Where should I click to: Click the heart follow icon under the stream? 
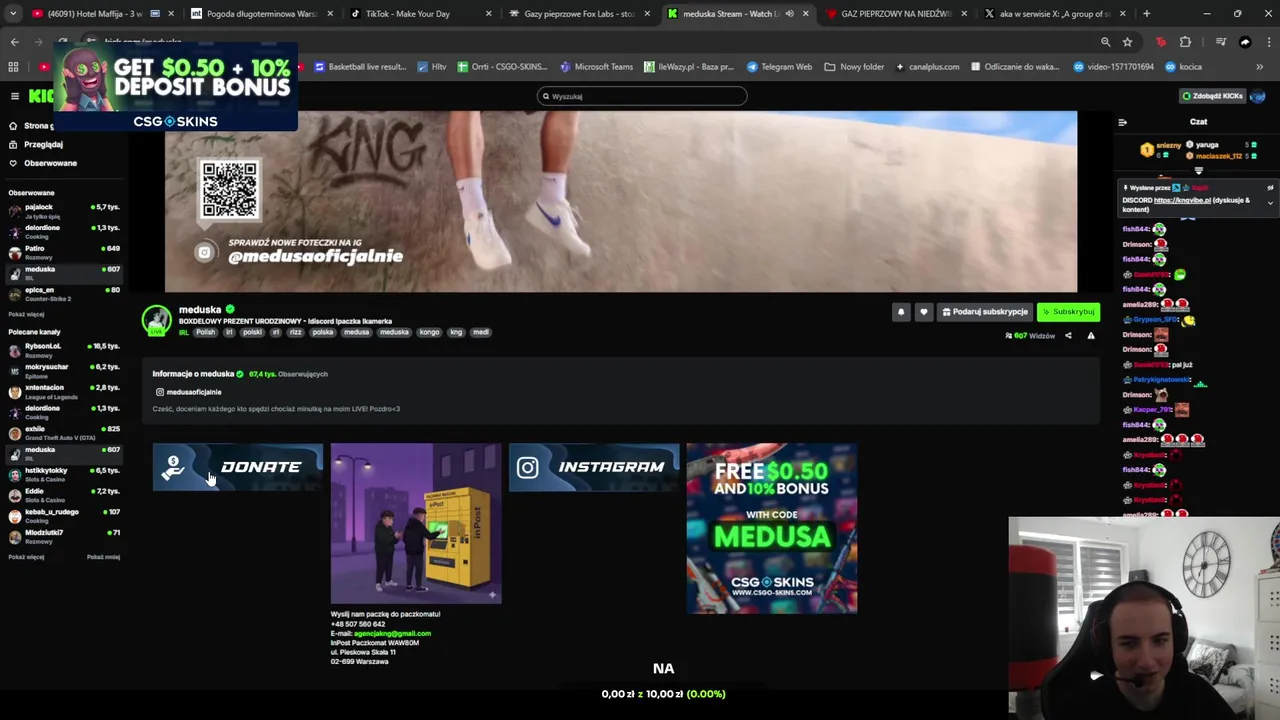[923, 312]
